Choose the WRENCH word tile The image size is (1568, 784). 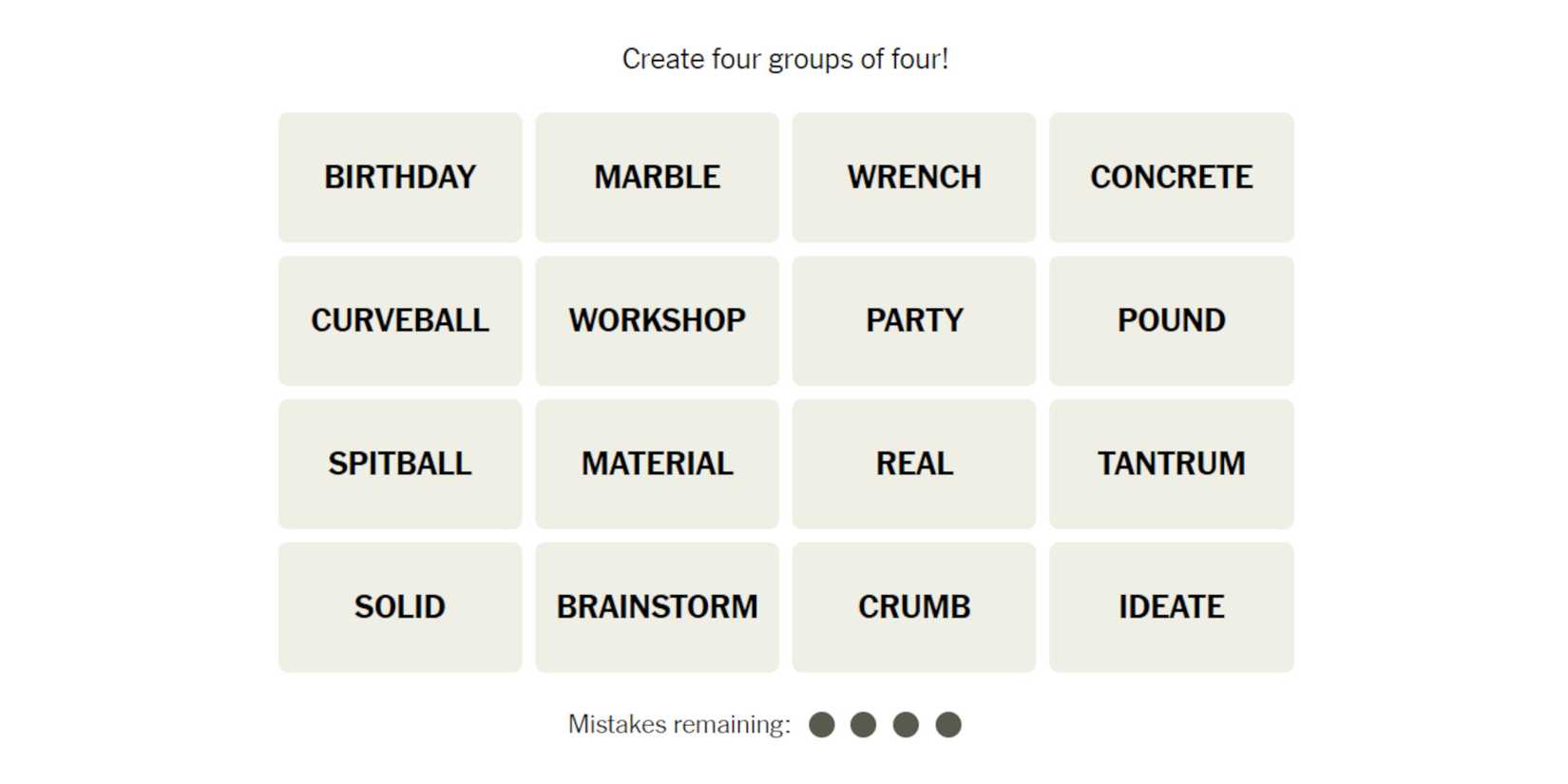[914, 178]
